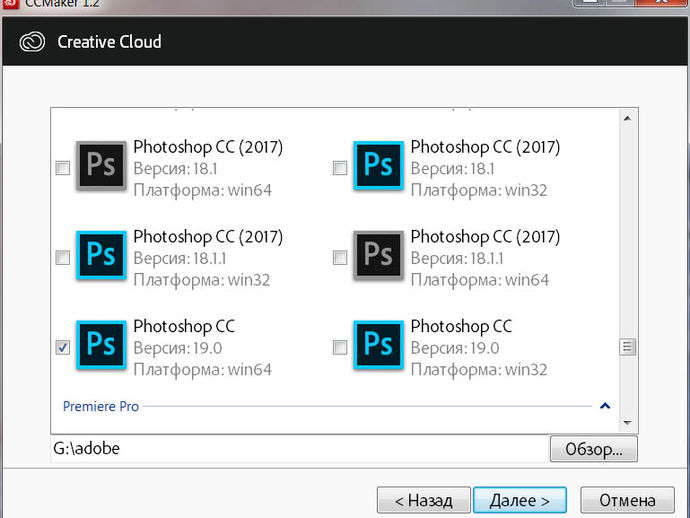Screen dimensions: 690x518
Task: Collapse the Premiere Pro section chevron
Action: point(605,406)
